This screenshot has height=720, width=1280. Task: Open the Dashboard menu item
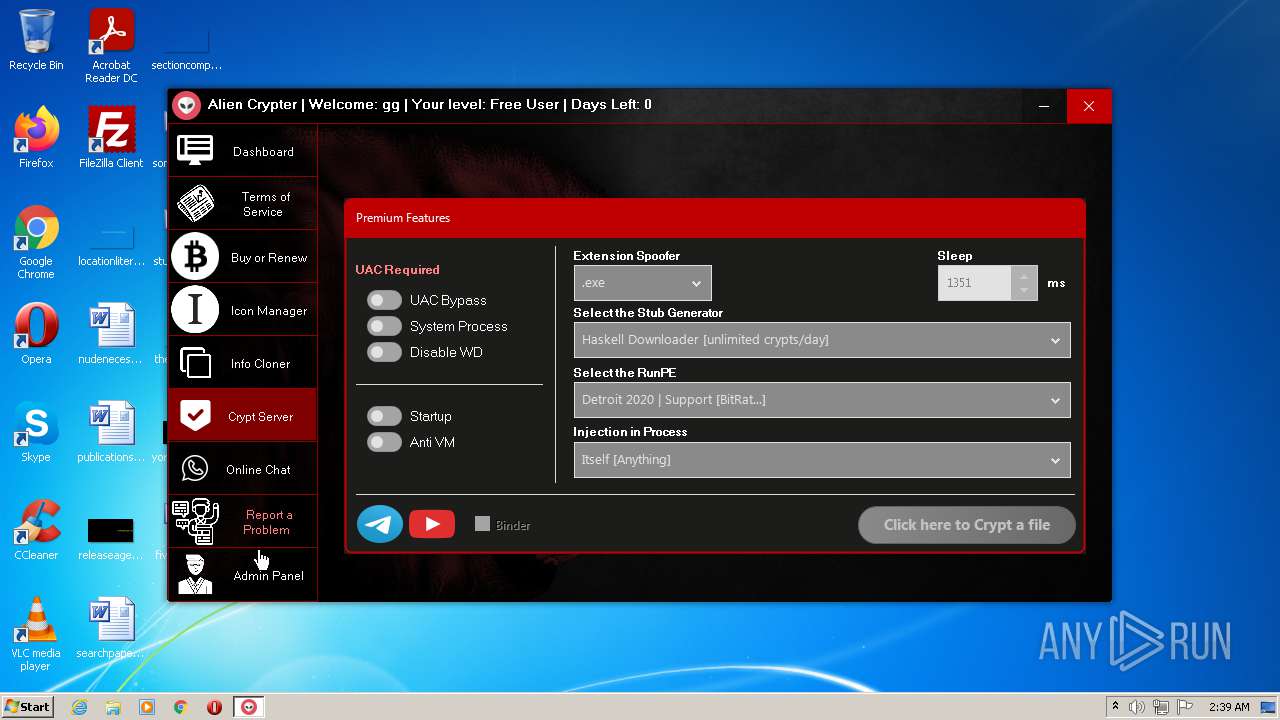[x=243, y=151]
